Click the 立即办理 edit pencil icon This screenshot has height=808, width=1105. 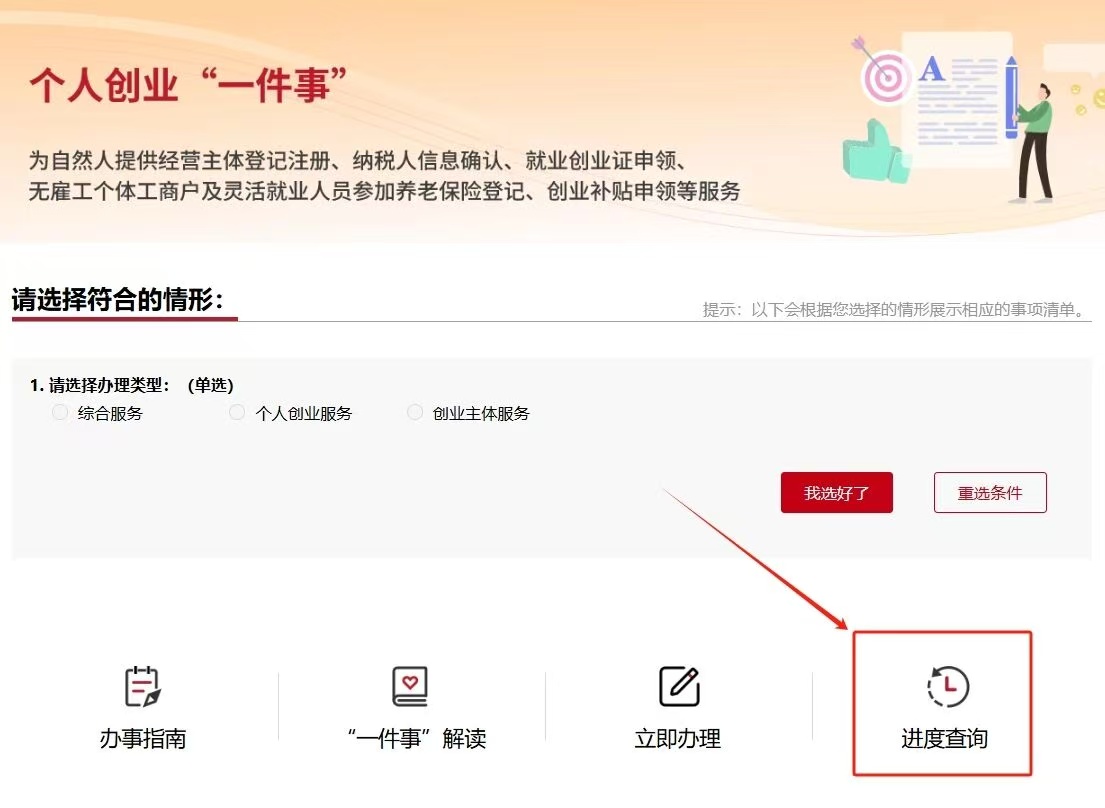[x=679, y=687]
